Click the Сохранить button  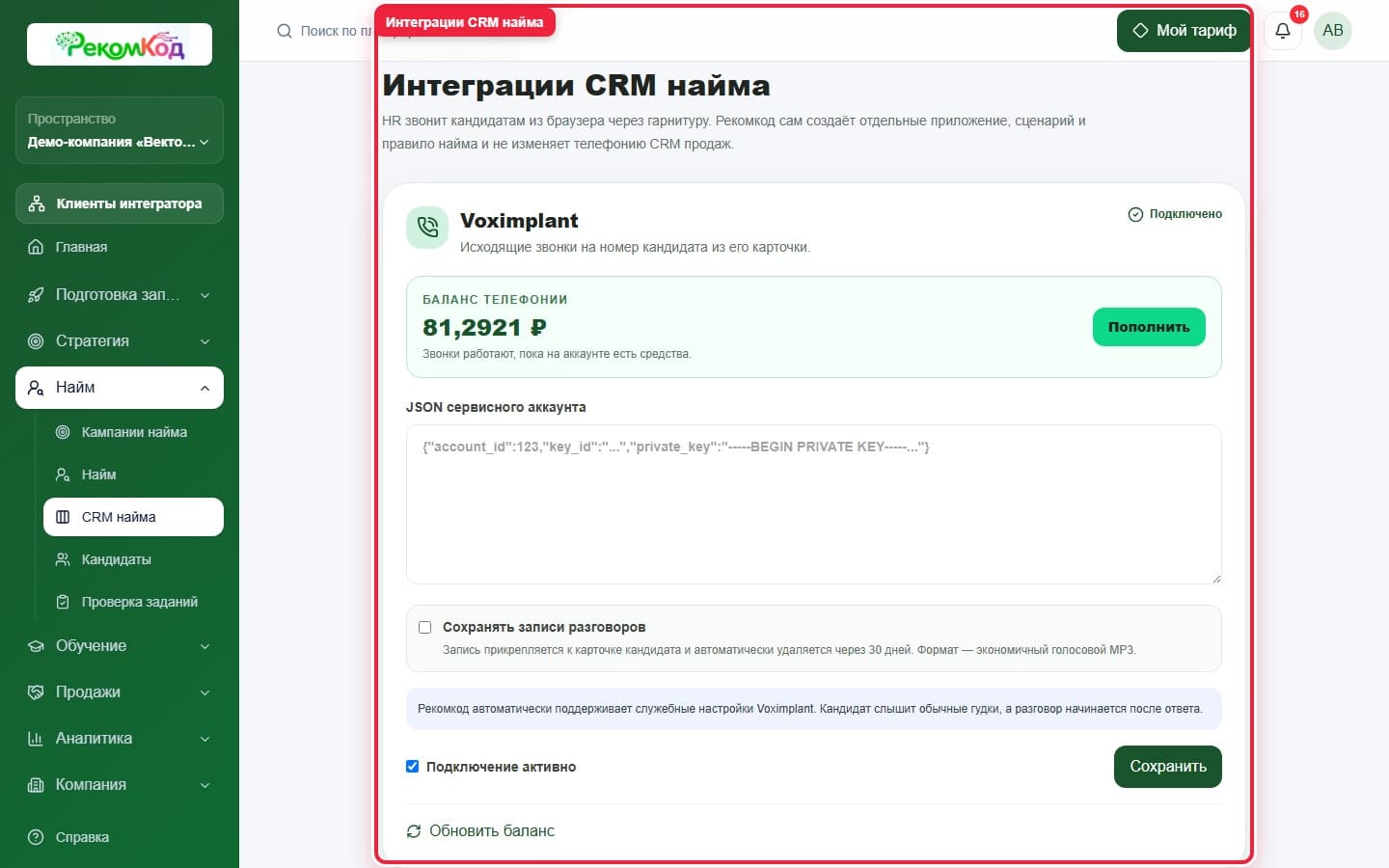1168,767
